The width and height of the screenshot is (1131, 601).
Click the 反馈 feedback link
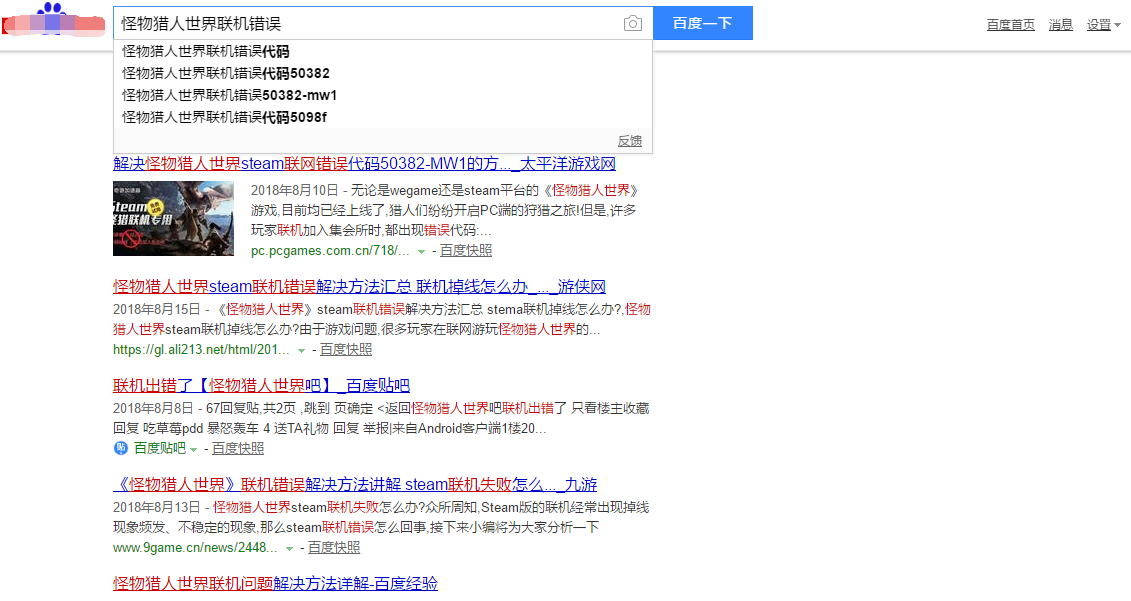[x=630, y=141]
